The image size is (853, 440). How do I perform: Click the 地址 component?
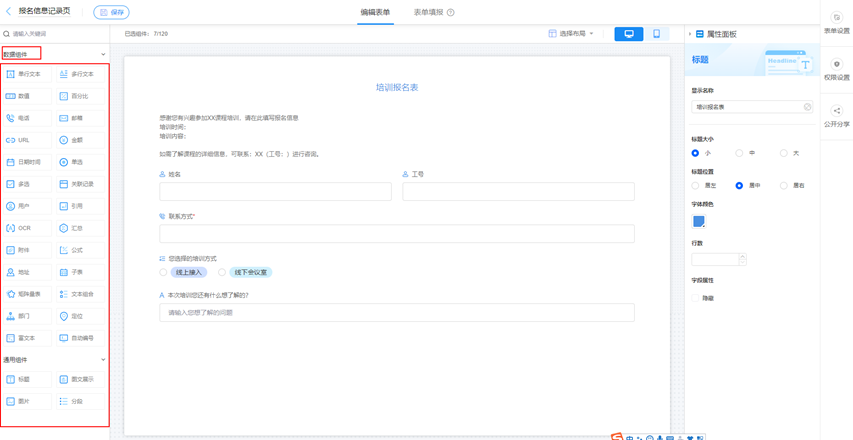(27, 272)
